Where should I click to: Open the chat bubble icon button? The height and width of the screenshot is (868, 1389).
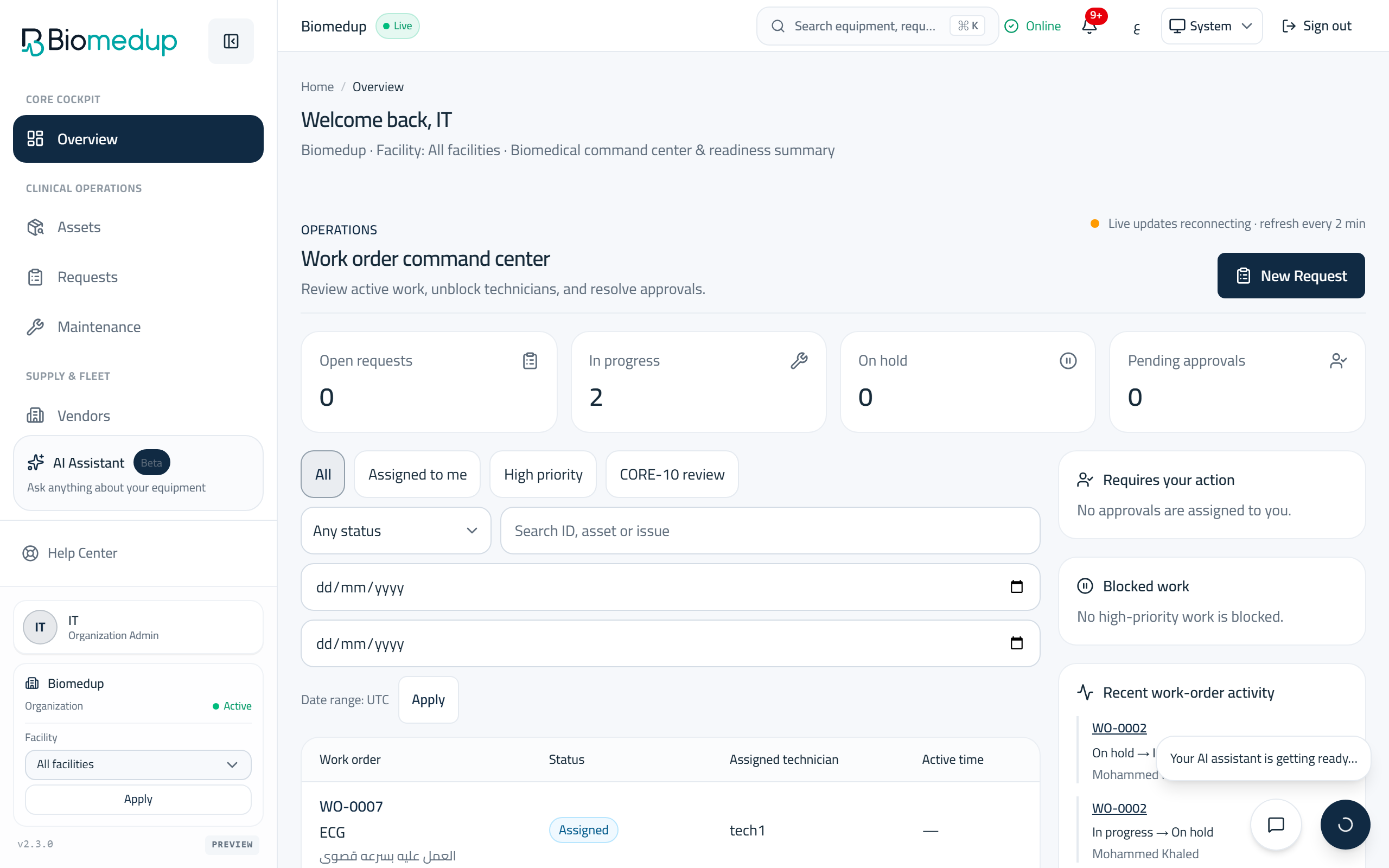tap(1276, 825)
